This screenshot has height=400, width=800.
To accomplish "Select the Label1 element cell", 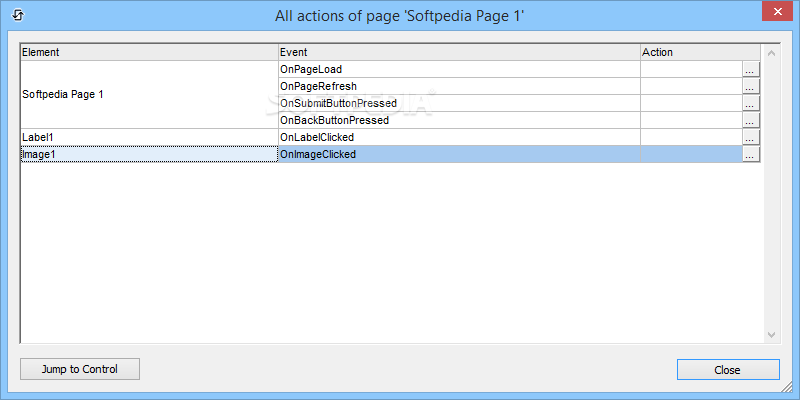I will (149, 137).
